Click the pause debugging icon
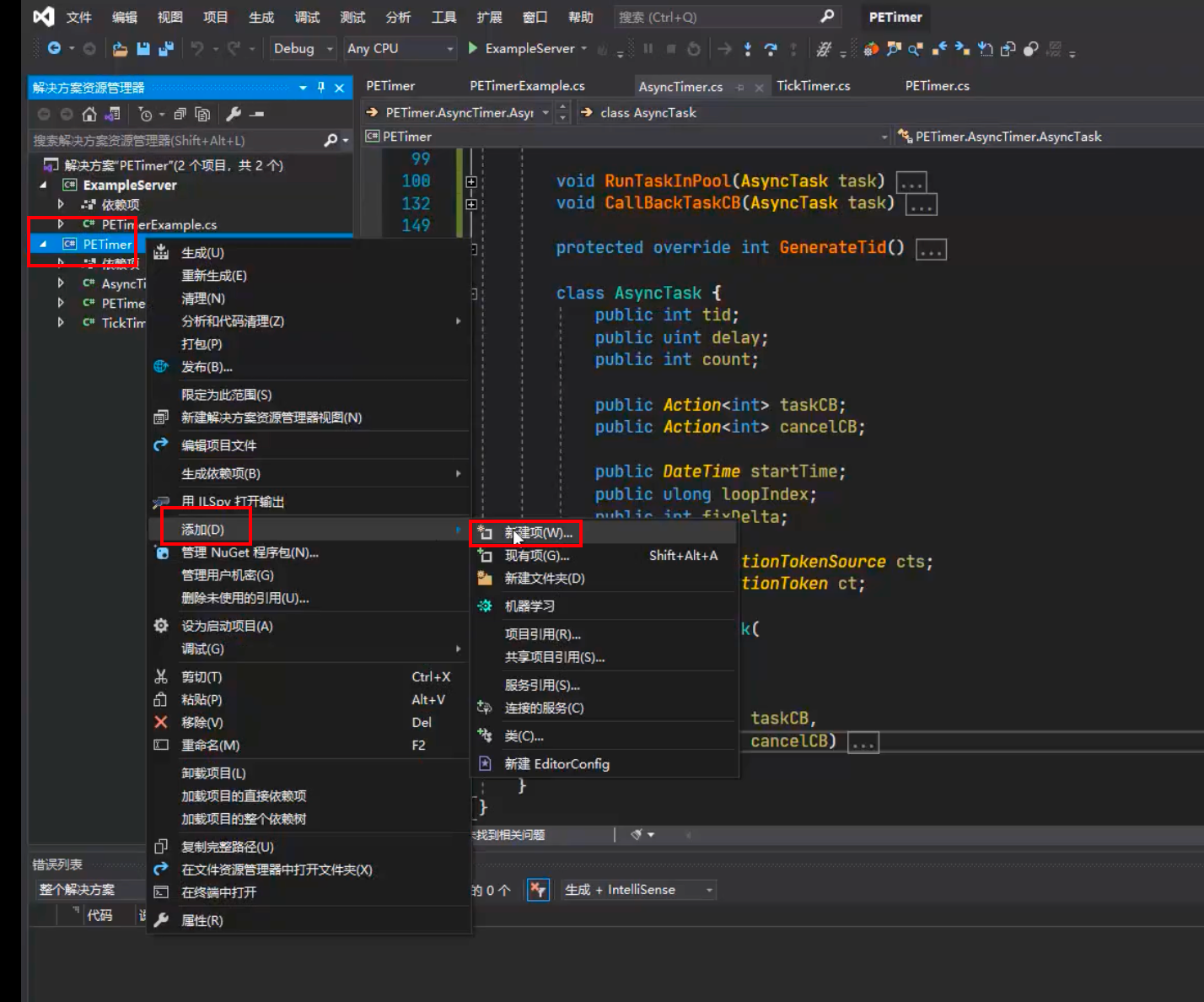 click(x=648, y=48)
